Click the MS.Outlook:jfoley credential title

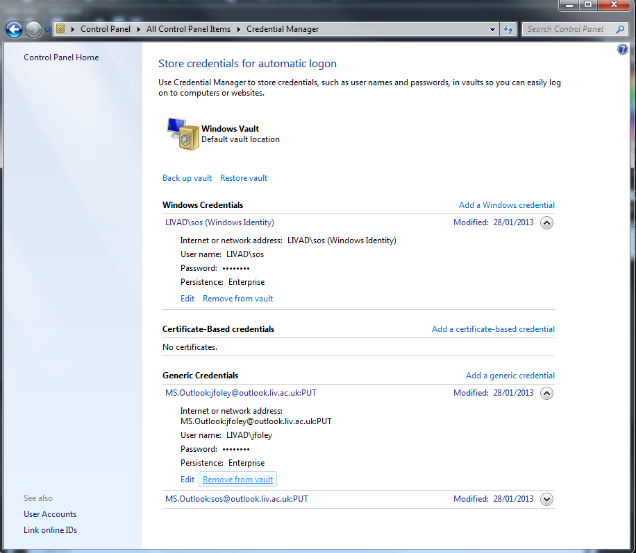[x=241, y=393]
